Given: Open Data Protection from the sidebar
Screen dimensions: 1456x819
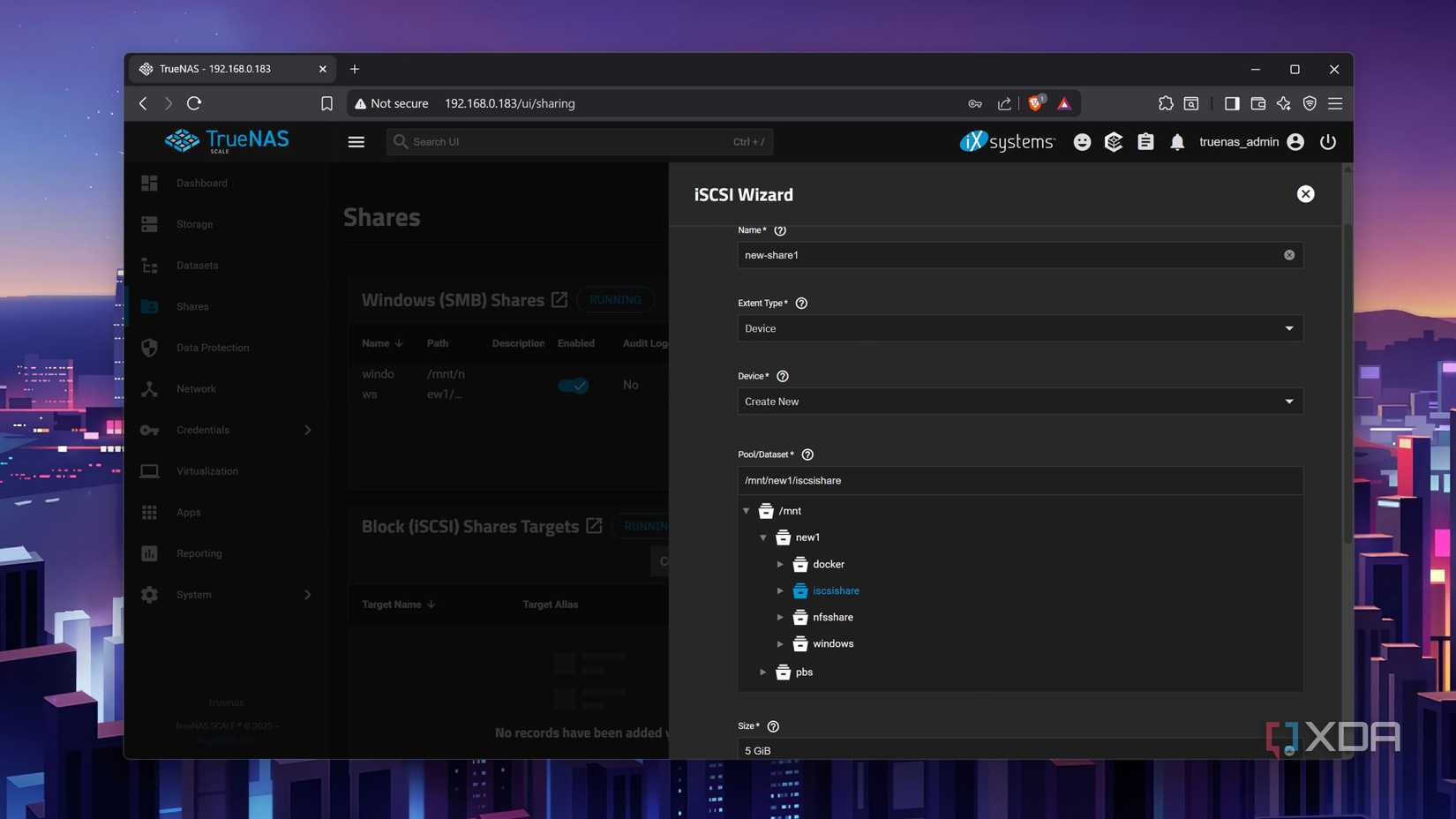Looking at the screenshot, I should point(212,347).
